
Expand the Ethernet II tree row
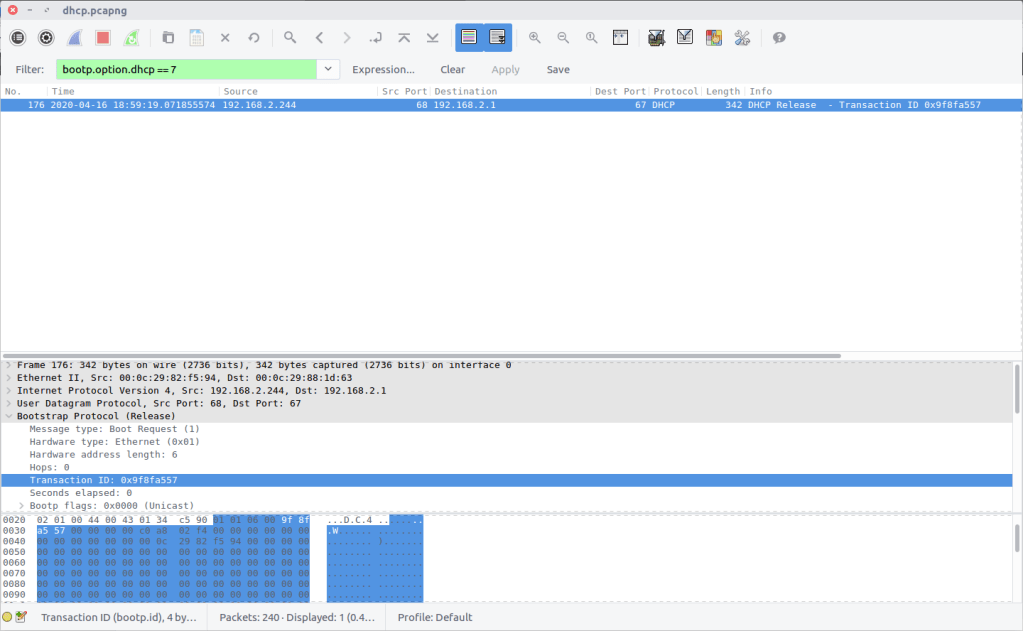coord(9,378)
